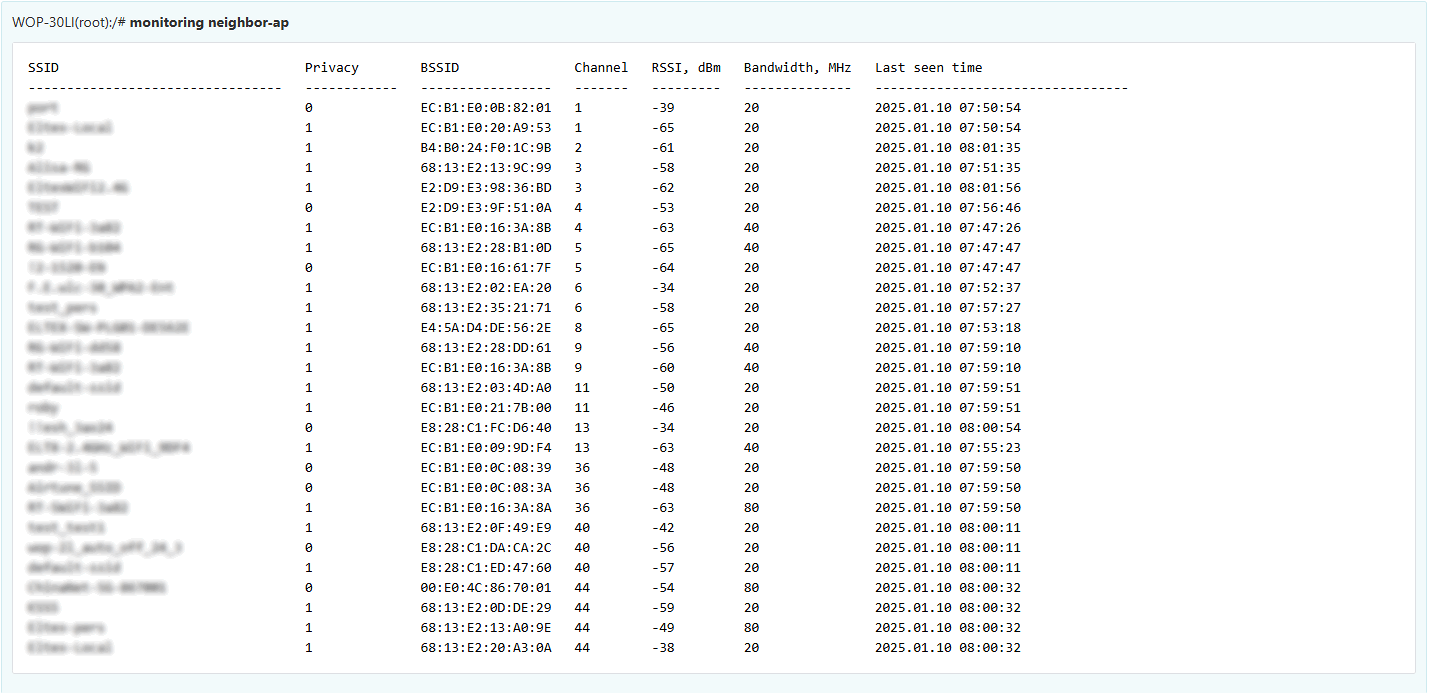Select BSSID E4:5A:D4:DE:56:2E
1429x693 pixels.
click(x=486, y=328)
